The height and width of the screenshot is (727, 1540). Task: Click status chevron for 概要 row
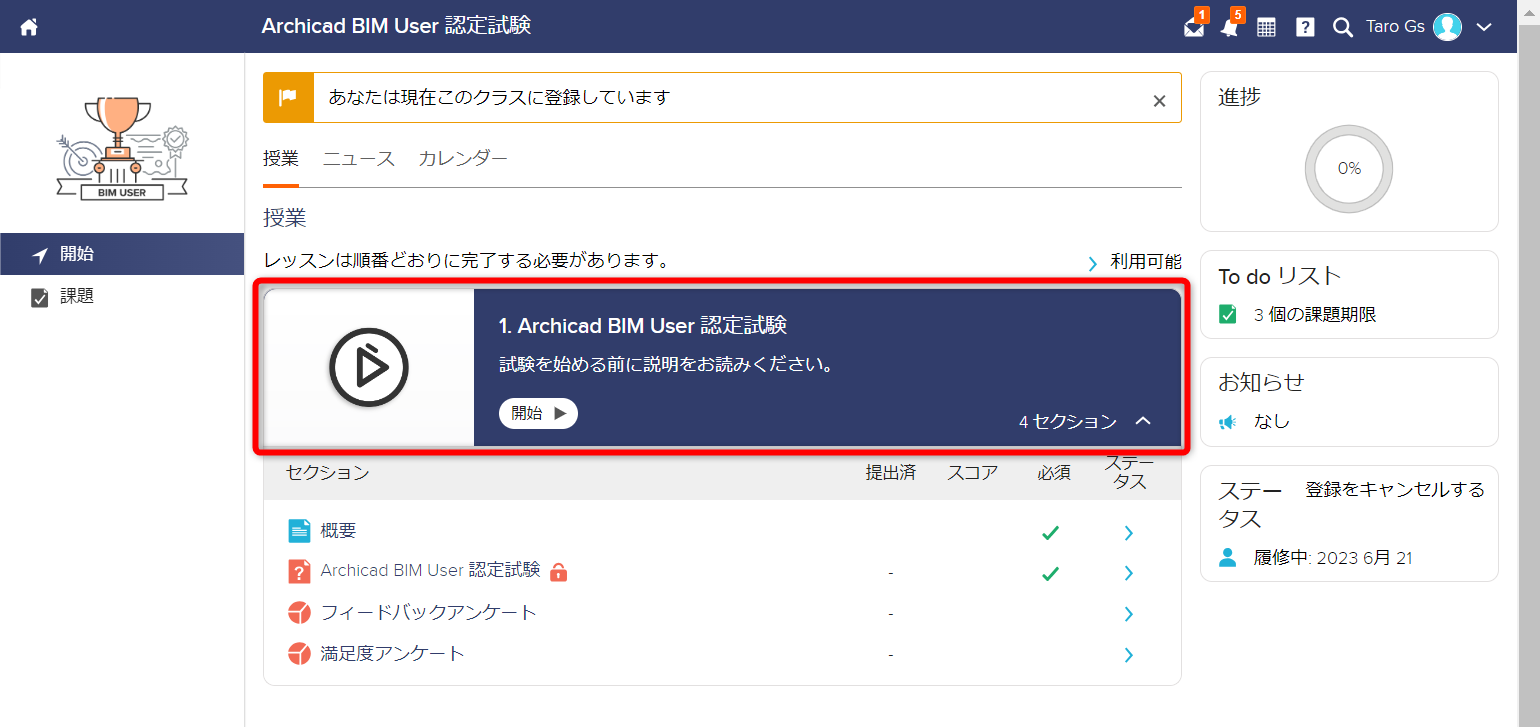click(x=1129, y=533)
